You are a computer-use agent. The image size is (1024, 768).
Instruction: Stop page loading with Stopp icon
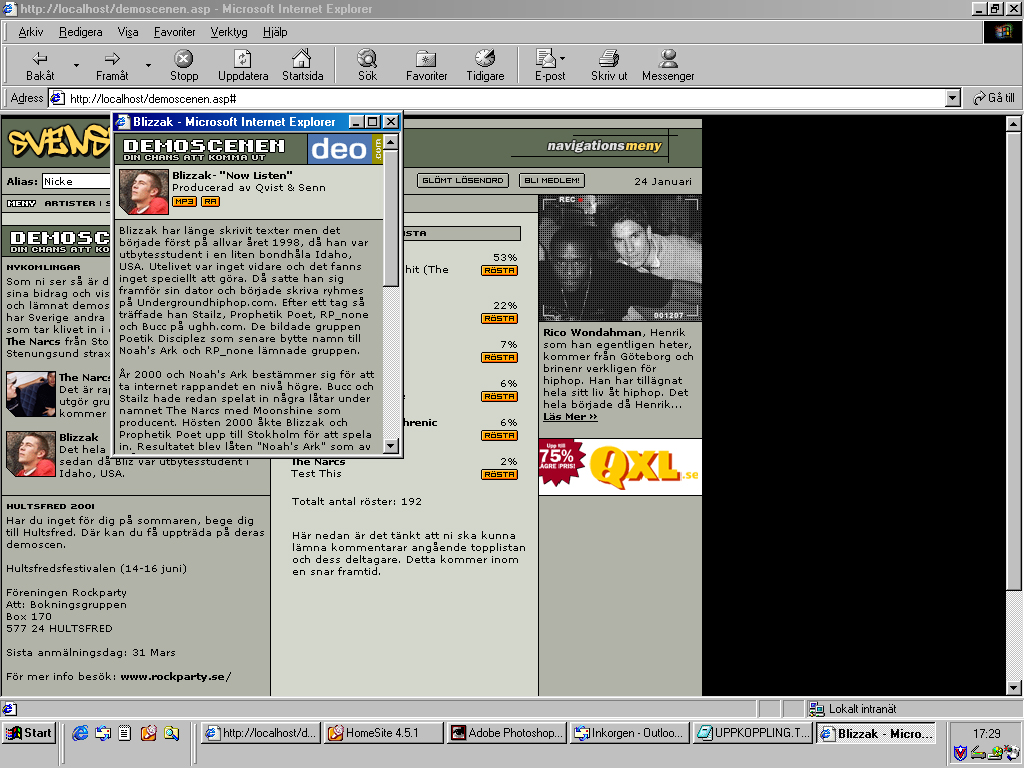pyautogui.click(x=184, y=59)
